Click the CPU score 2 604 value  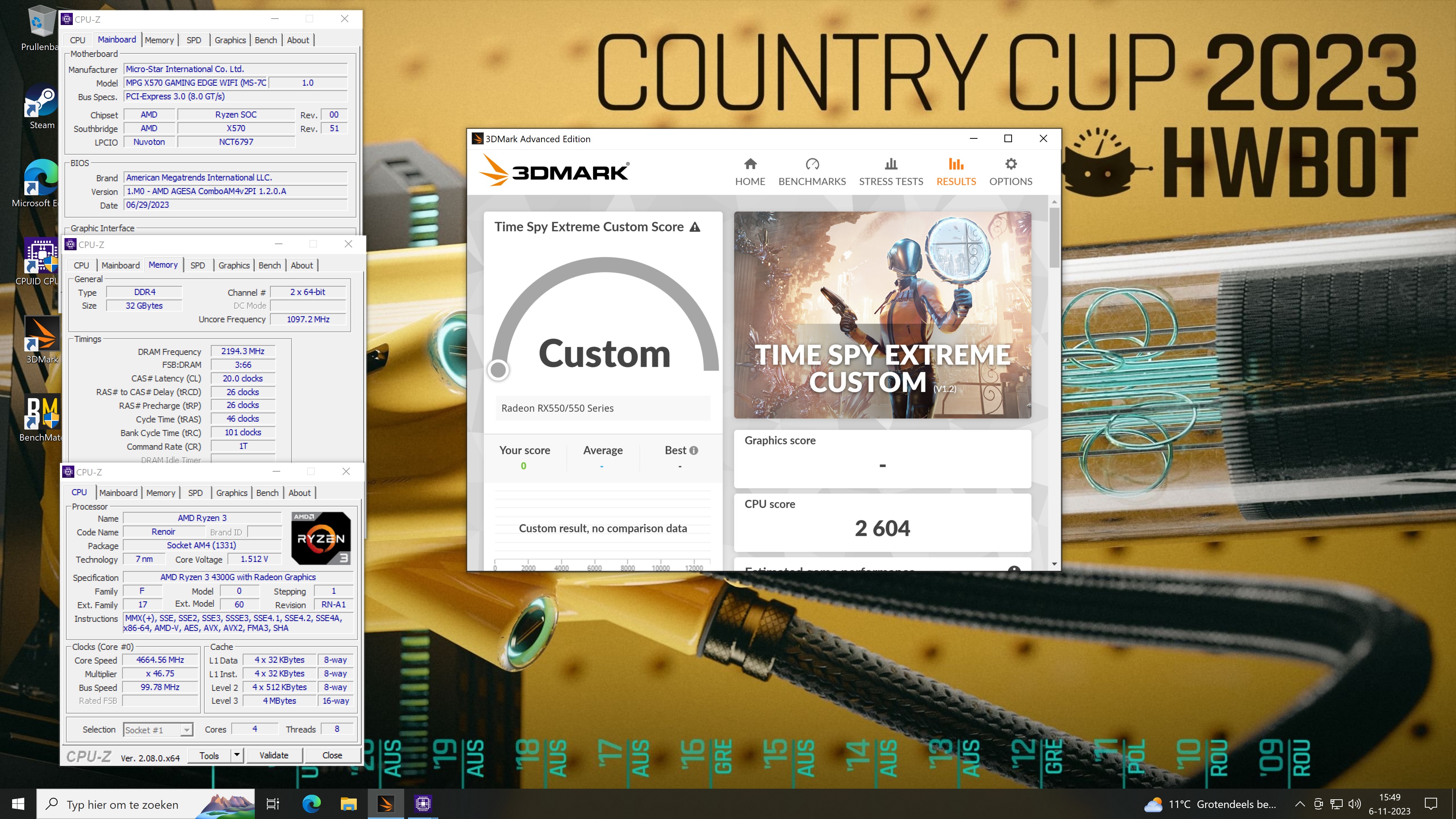click(x=882, y=529)
